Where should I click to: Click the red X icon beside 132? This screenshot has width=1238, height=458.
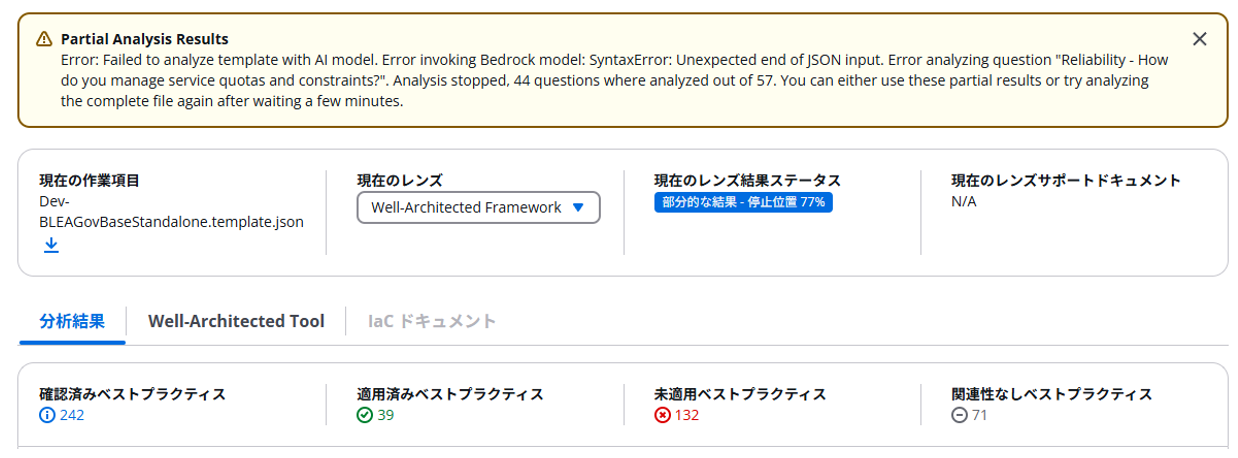[x=662, y=415]
